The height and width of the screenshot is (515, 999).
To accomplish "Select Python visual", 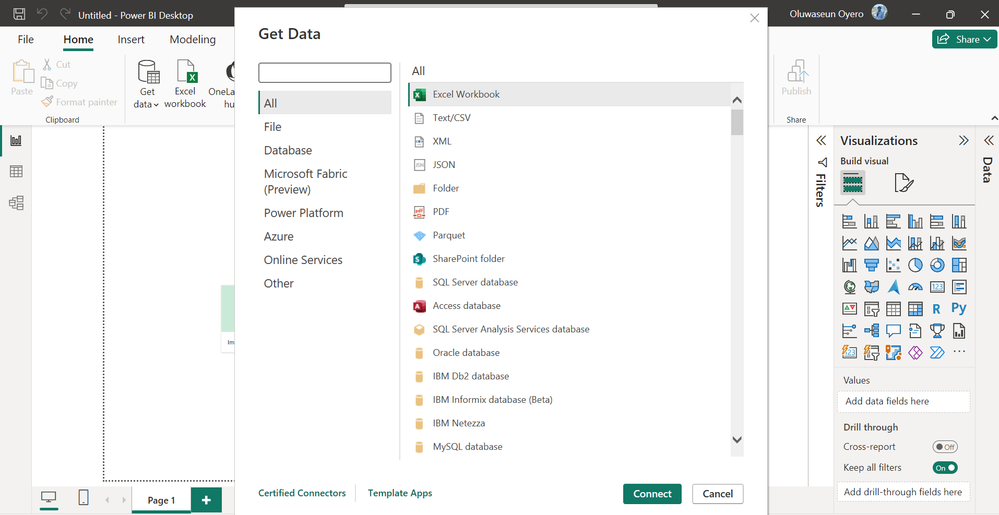I will pyautogui.click(x=959, y=308).
